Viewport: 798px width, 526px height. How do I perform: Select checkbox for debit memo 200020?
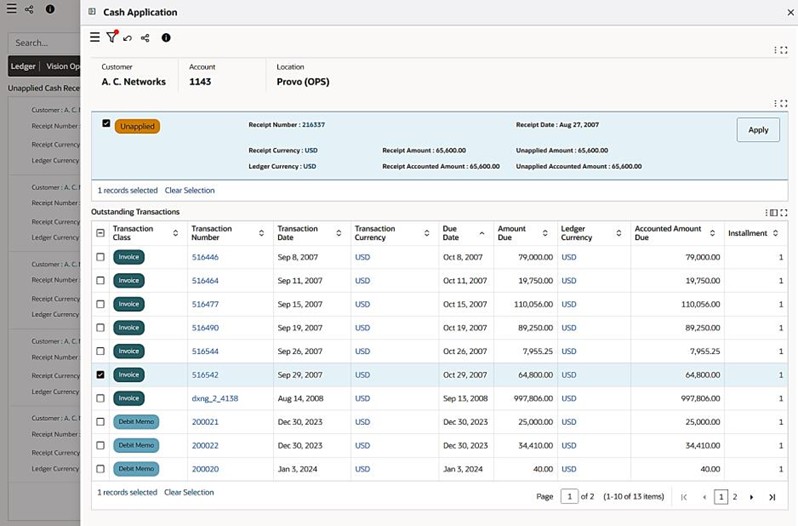click(x=100, y=469)
